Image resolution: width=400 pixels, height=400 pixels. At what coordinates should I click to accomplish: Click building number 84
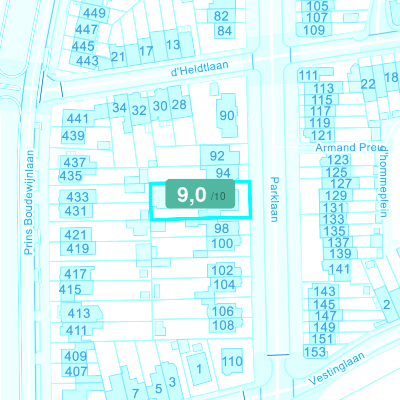point(224,31)
